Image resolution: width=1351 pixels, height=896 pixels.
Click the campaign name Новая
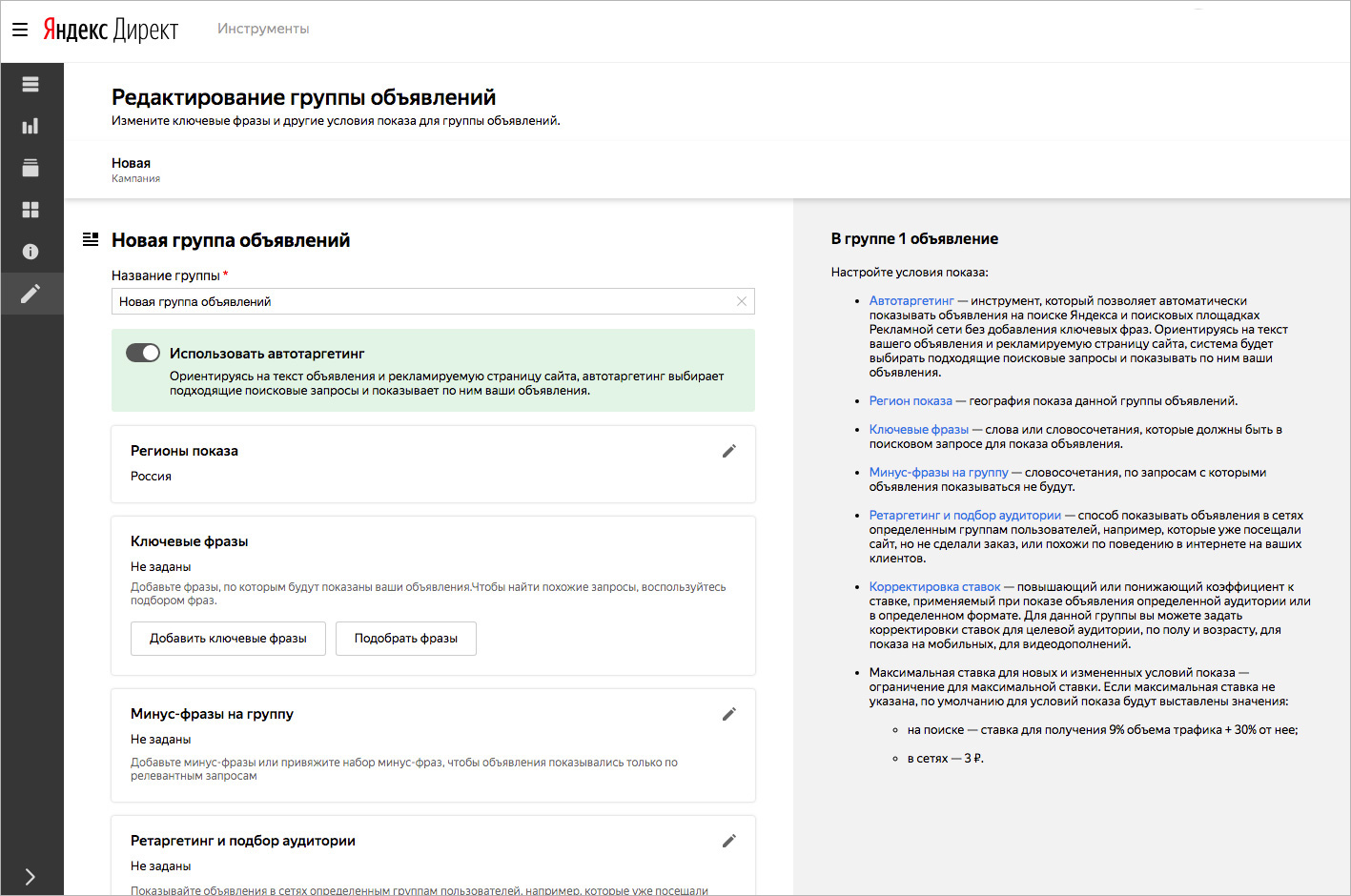tap(131, 163)
